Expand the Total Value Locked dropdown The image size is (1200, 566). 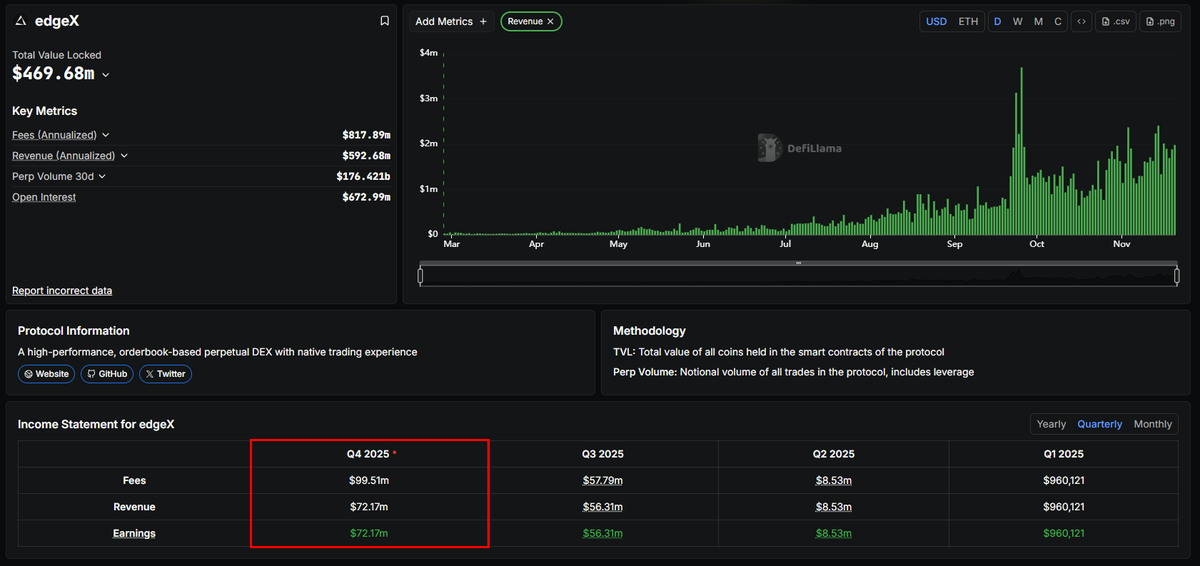[106, 75]
